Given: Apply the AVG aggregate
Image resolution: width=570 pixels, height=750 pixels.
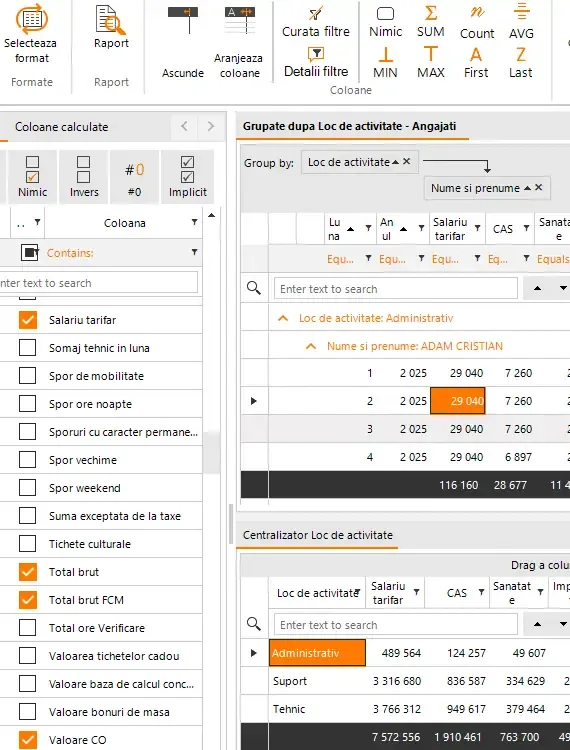Looking at the screenshot, I should click(x=521, y=22).
